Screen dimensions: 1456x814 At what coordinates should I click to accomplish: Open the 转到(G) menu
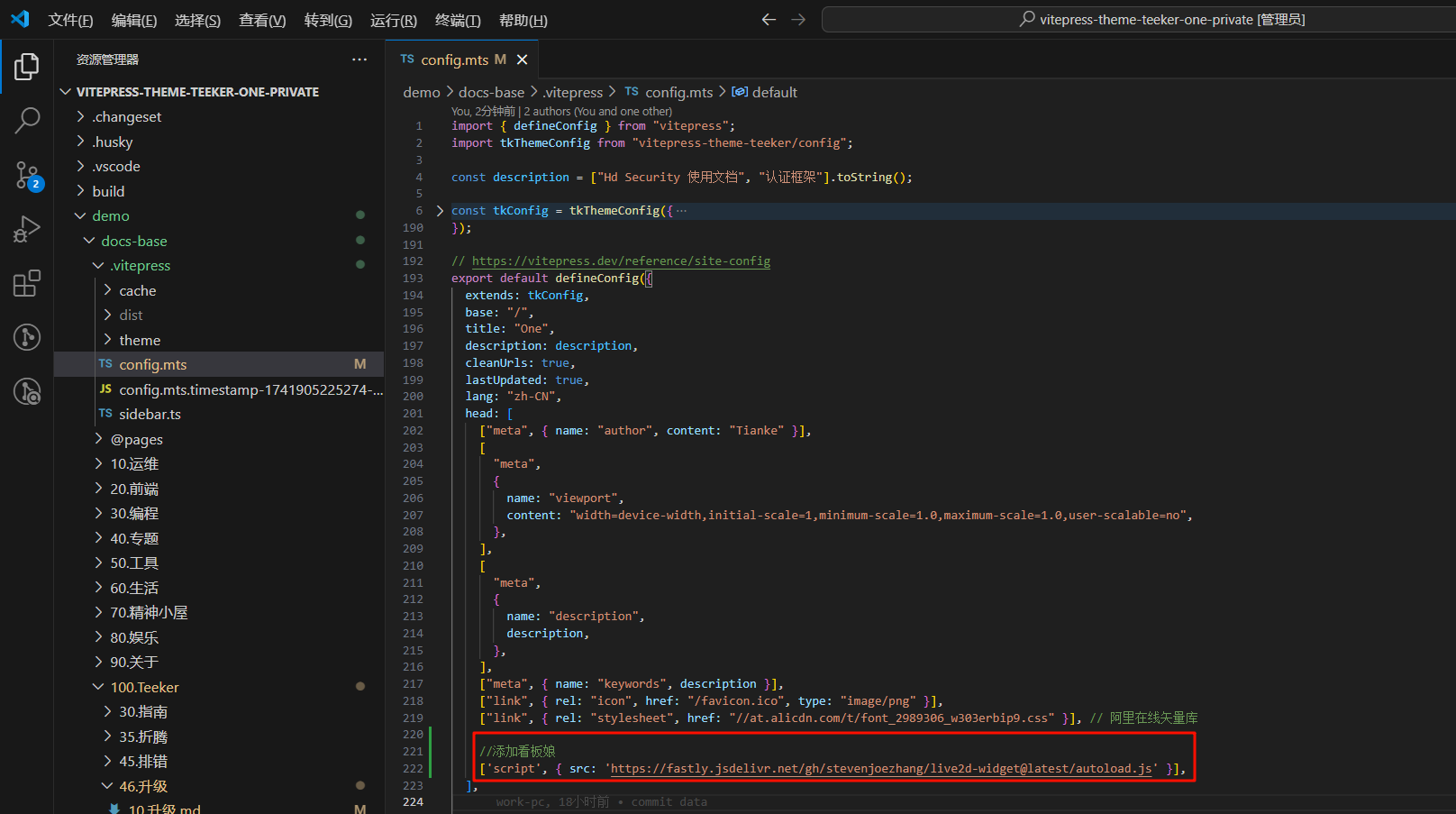[x=328, y=20]
